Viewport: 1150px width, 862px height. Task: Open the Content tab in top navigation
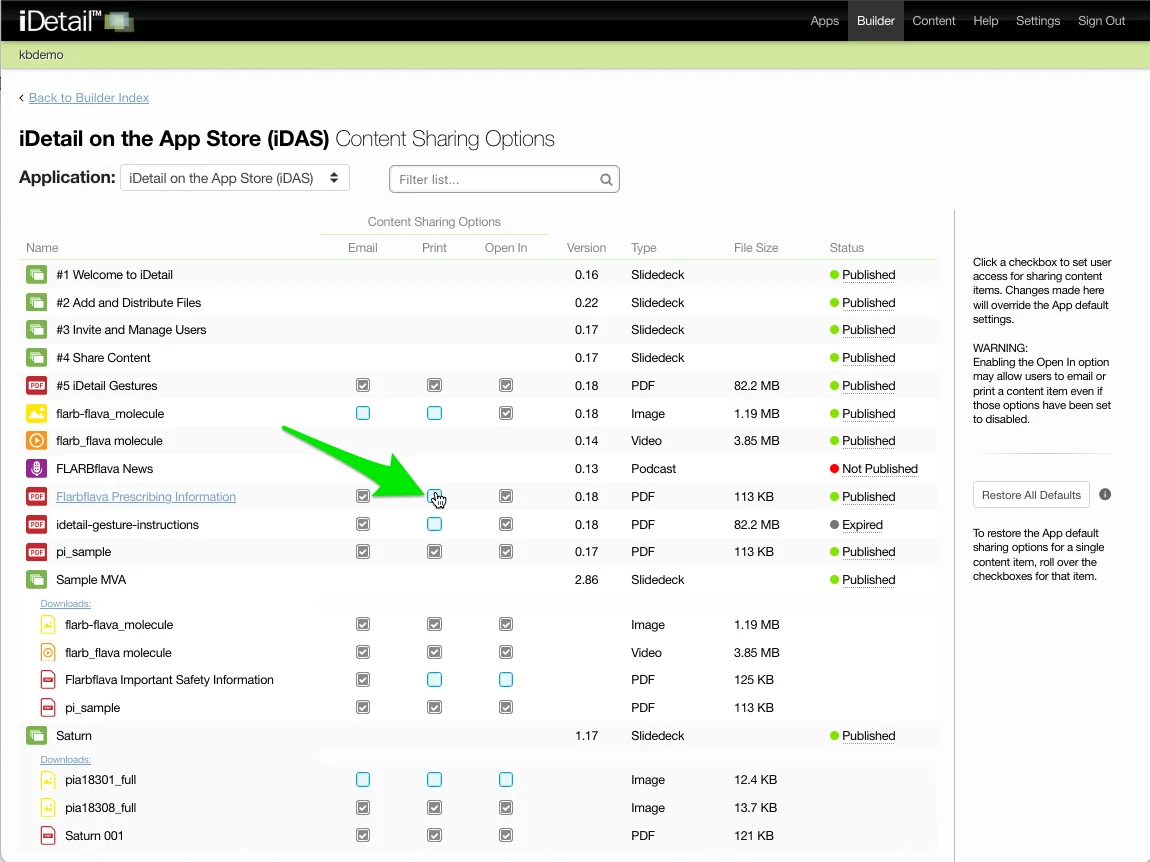934,21
